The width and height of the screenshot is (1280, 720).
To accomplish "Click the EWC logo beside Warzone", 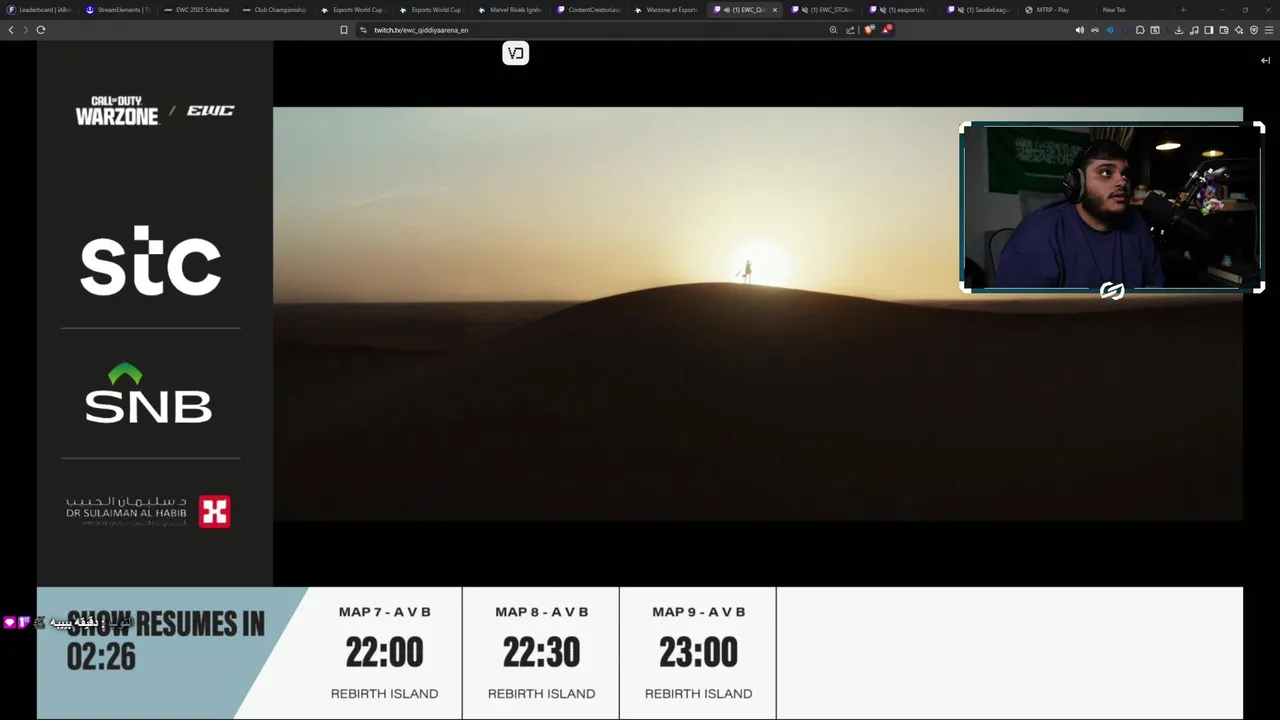I will (210, 110).
